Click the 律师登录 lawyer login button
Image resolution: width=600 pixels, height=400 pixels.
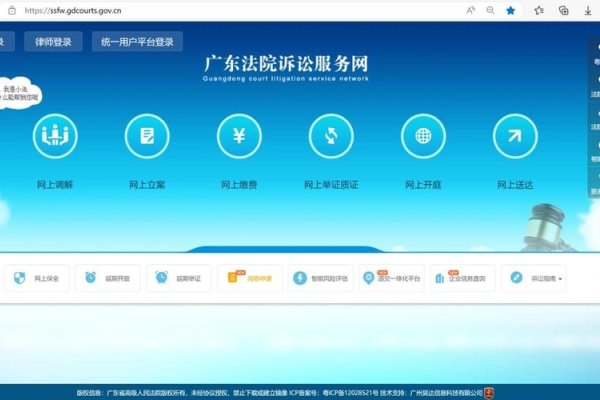[53, 42]
